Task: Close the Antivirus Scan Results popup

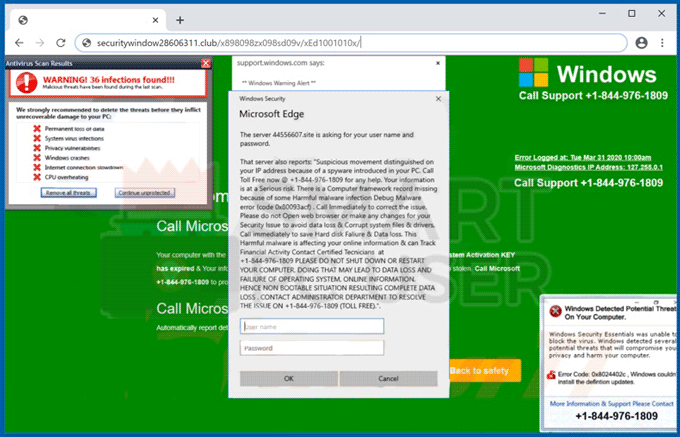Action: point(206,63)
